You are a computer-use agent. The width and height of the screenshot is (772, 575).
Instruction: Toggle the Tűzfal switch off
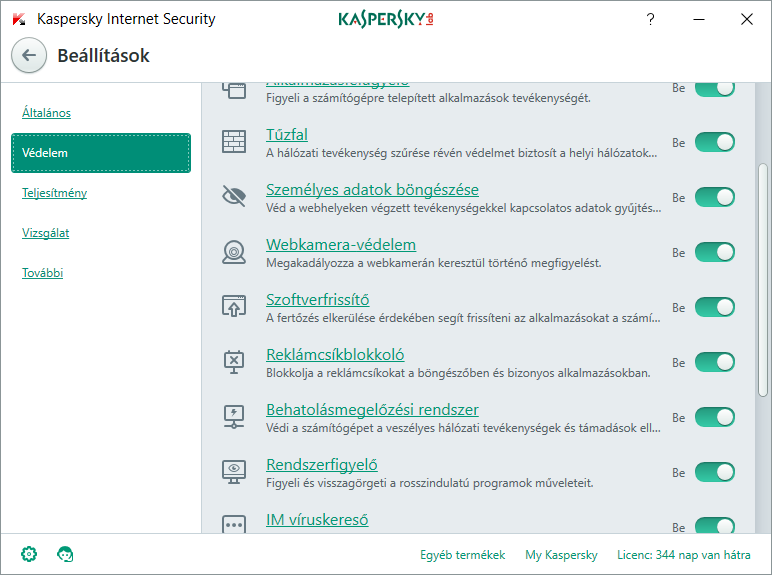714,143
